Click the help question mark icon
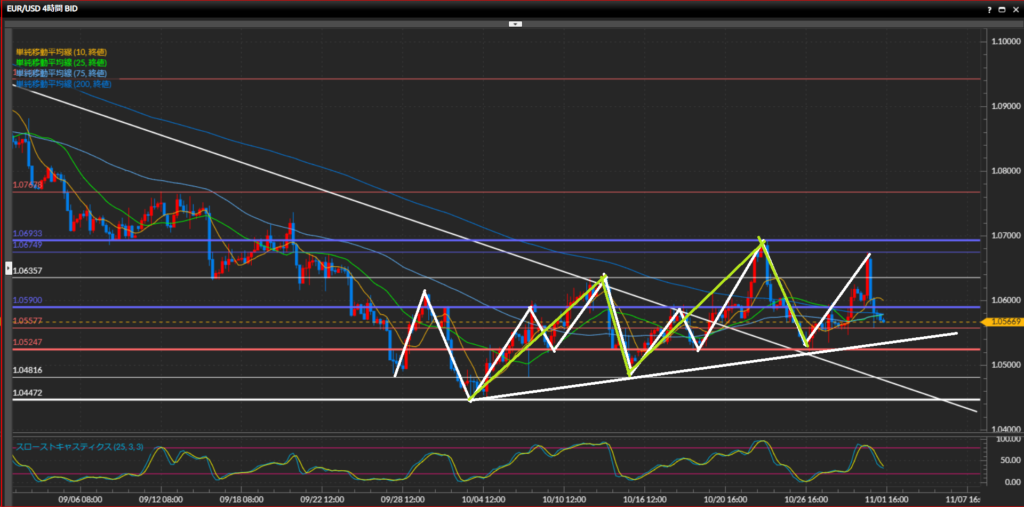 point(988,9)
